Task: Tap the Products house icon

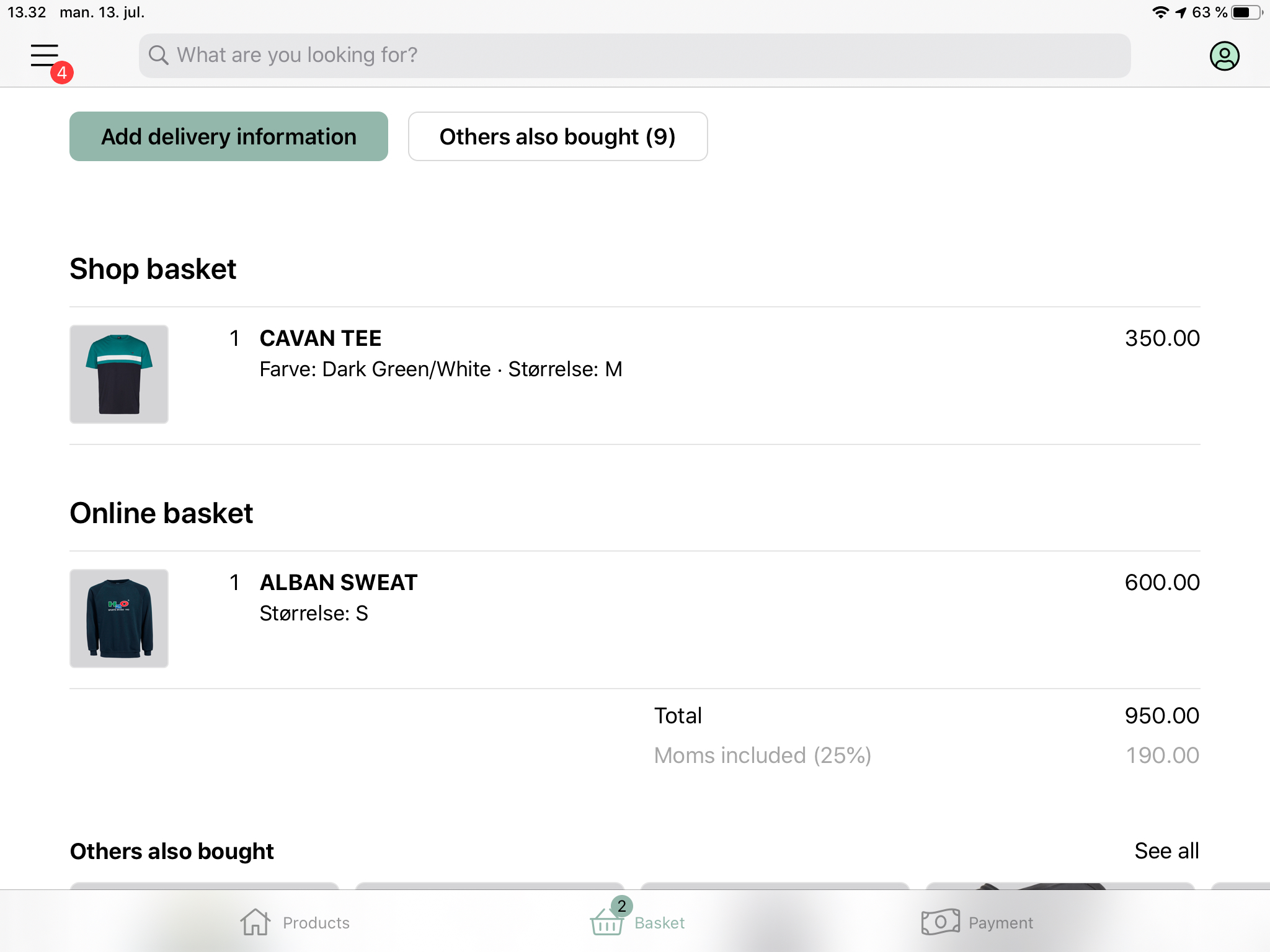Action: 255,922
